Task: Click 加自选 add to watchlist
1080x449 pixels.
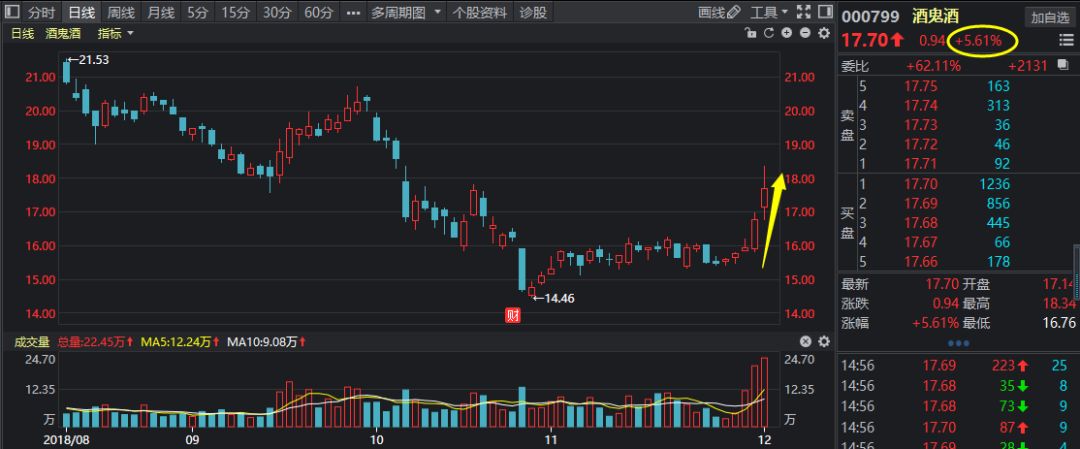Action: [1050, 18]
